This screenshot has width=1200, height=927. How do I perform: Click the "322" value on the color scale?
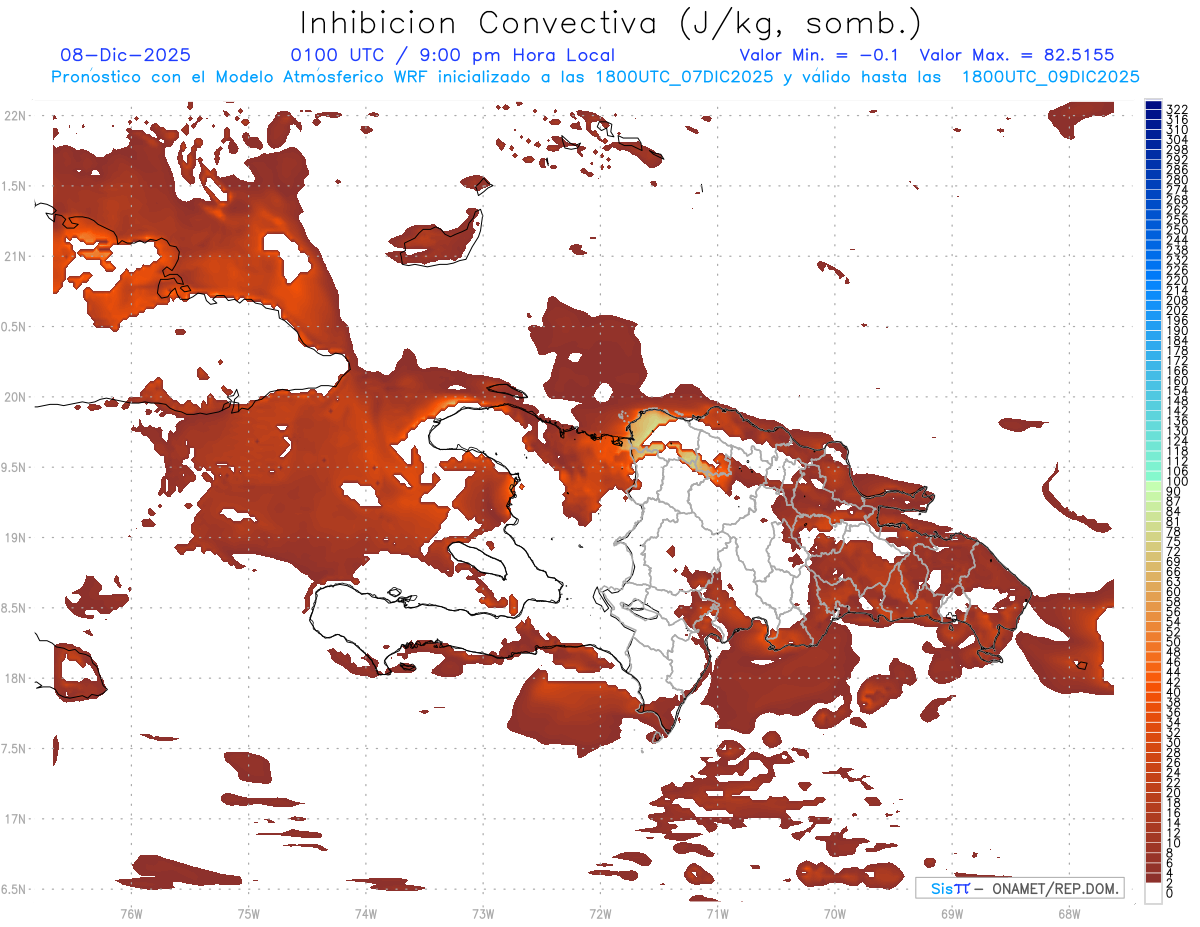pos(1176,108)
